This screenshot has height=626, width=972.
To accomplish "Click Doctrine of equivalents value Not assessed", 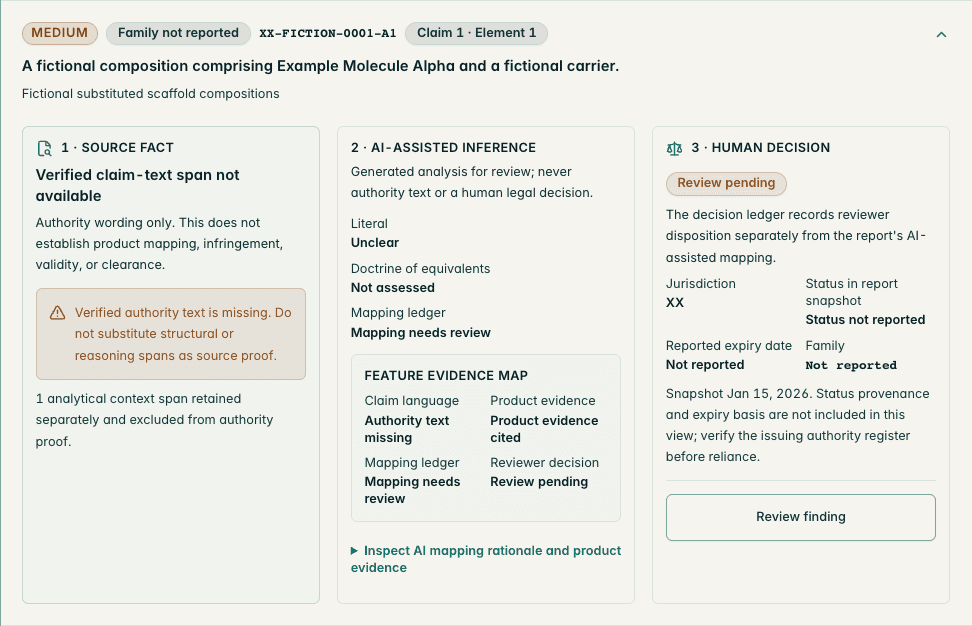I will point(392,288).
